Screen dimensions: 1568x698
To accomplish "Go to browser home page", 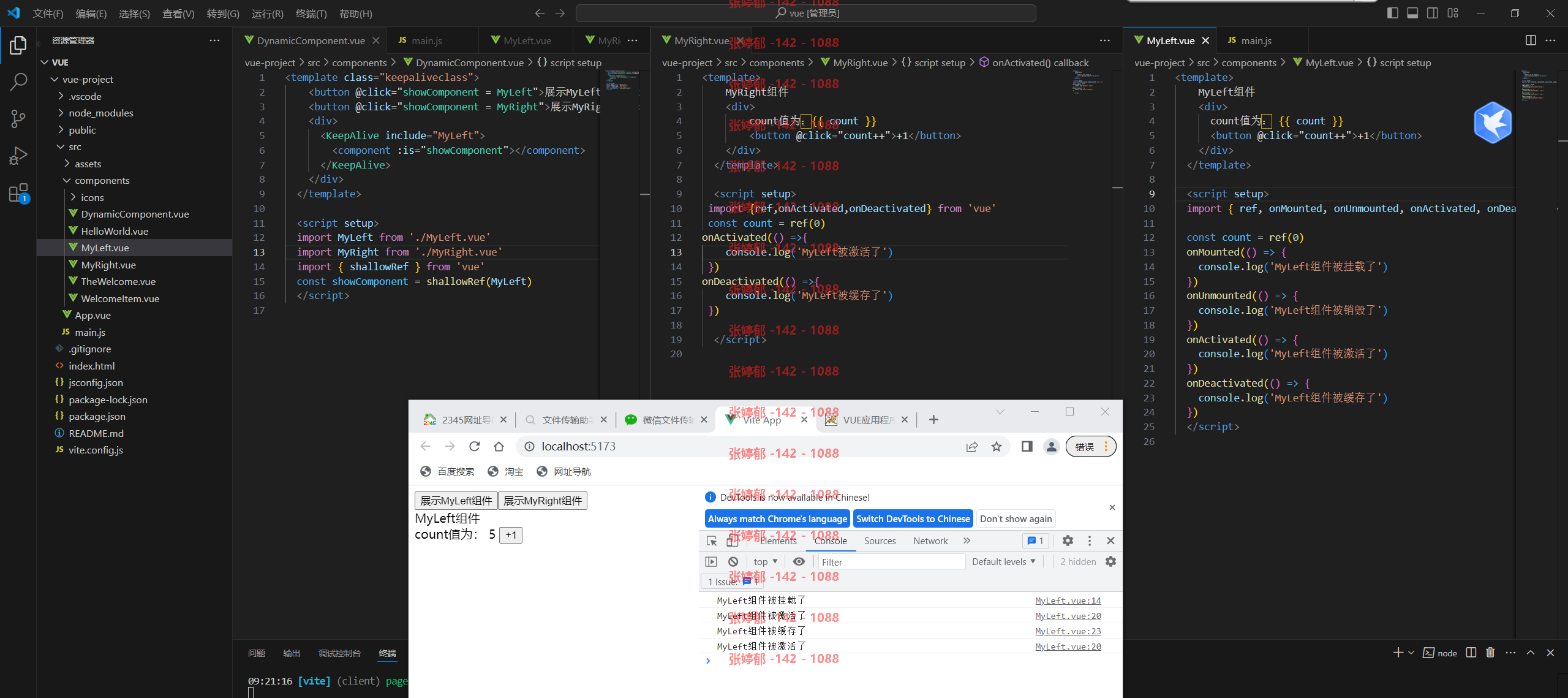I will pos(499,446).
